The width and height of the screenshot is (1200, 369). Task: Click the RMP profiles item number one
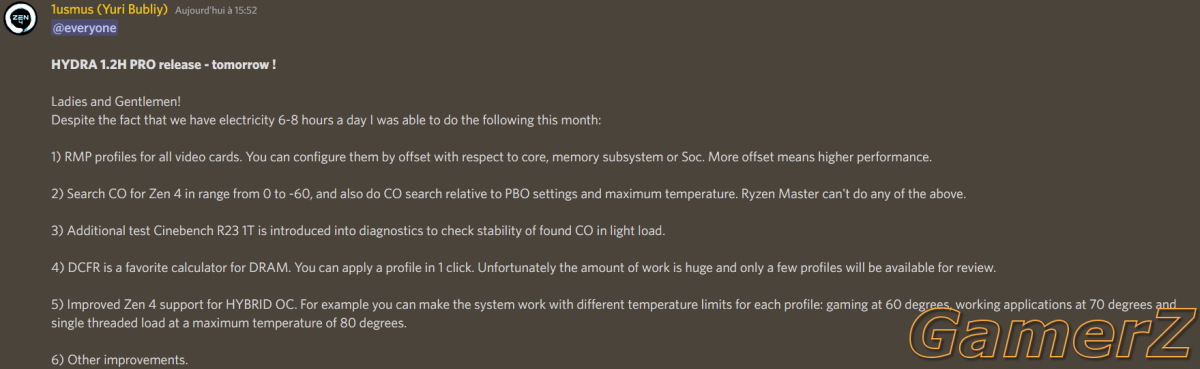click(x=491, y=157)
